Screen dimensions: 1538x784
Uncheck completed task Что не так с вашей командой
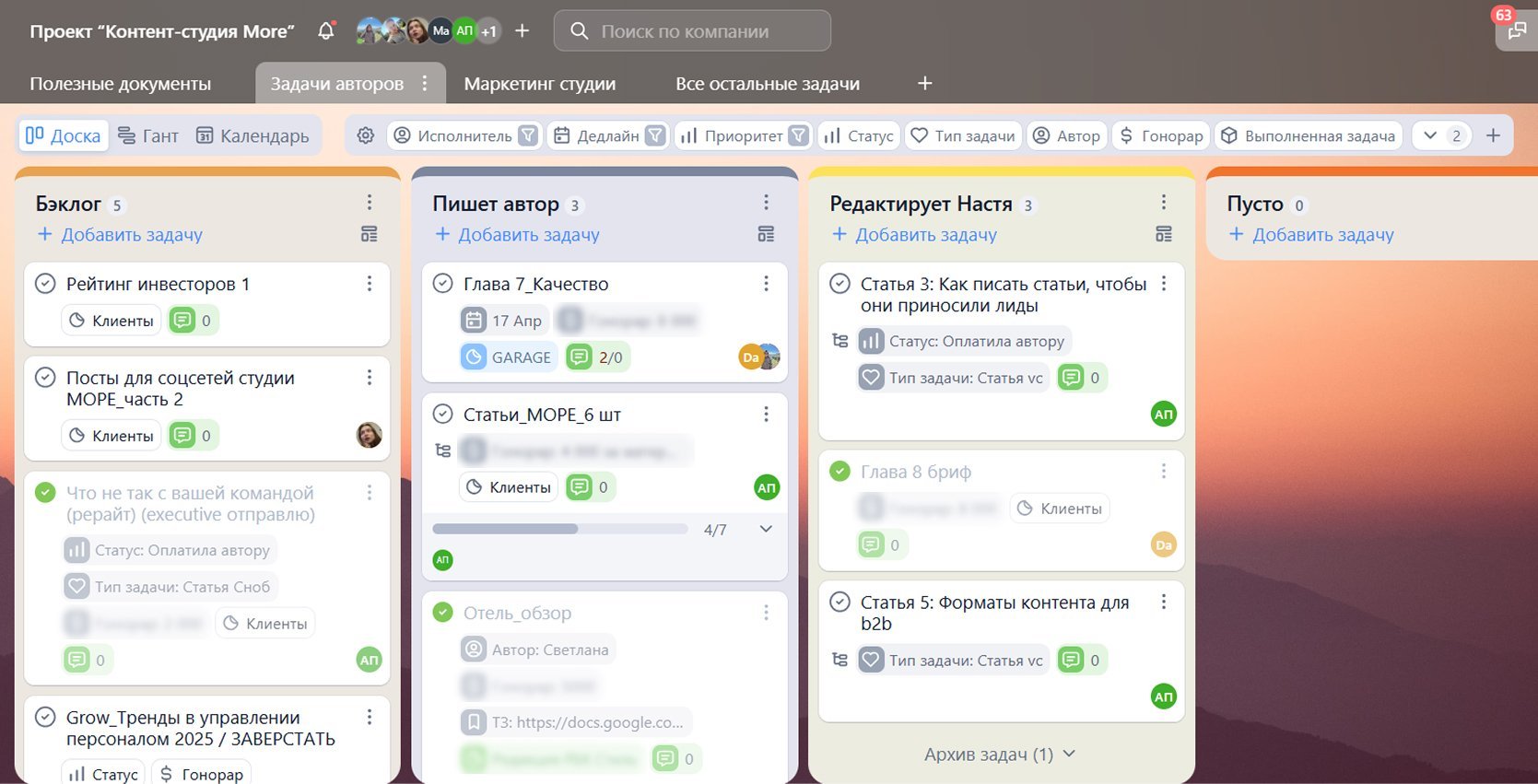click(x=45, y=493)
